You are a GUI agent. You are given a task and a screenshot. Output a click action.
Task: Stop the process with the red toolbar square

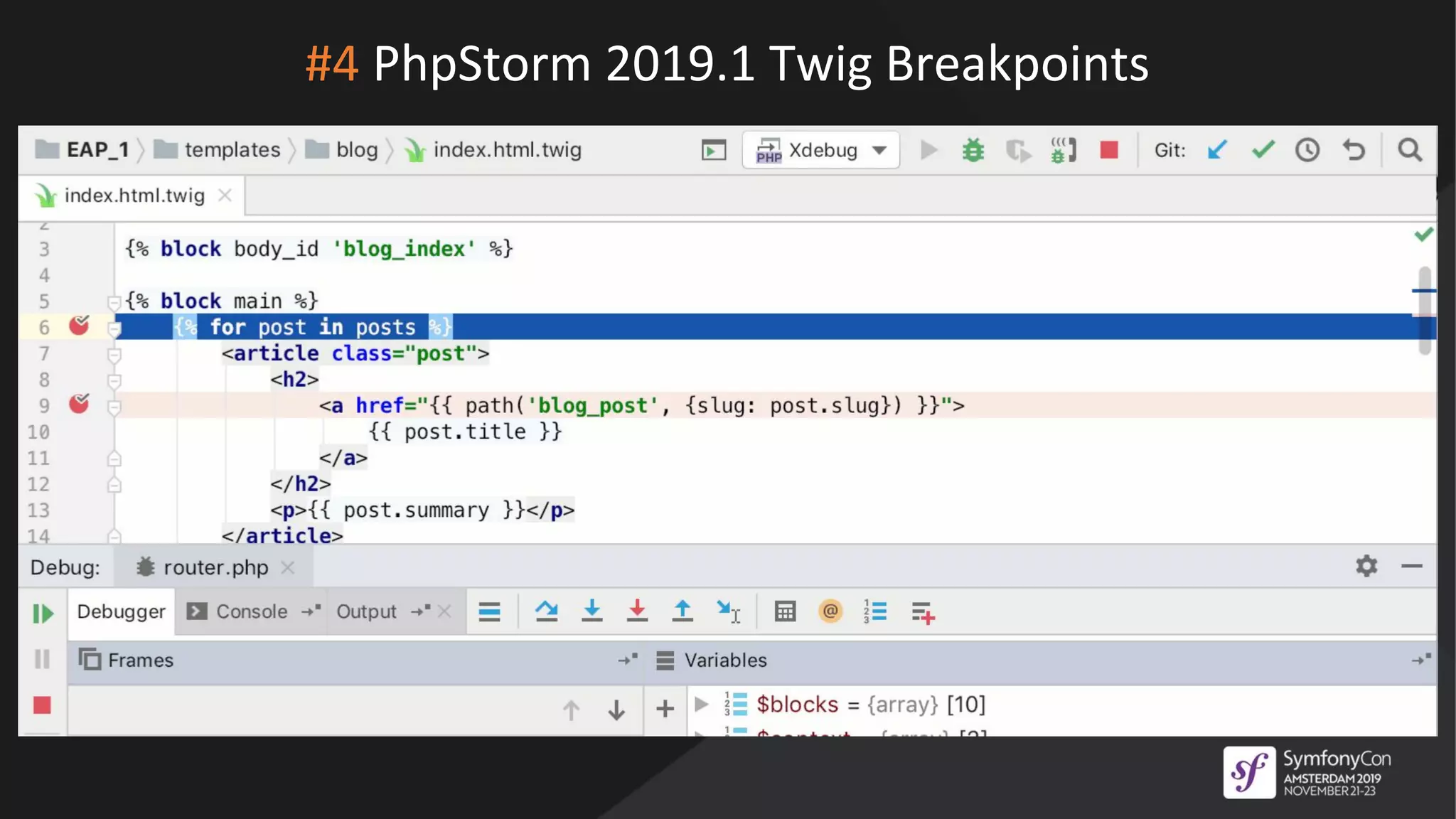pos(1109,150)
